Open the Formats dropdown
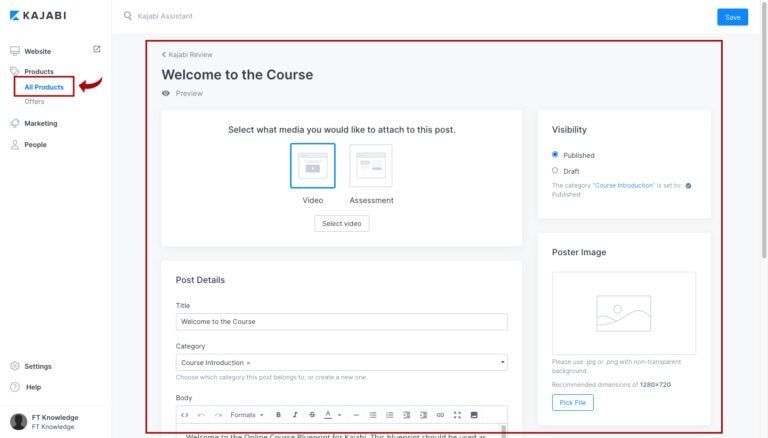The width and height of the screenshot is (768, 438). [247, 415]
